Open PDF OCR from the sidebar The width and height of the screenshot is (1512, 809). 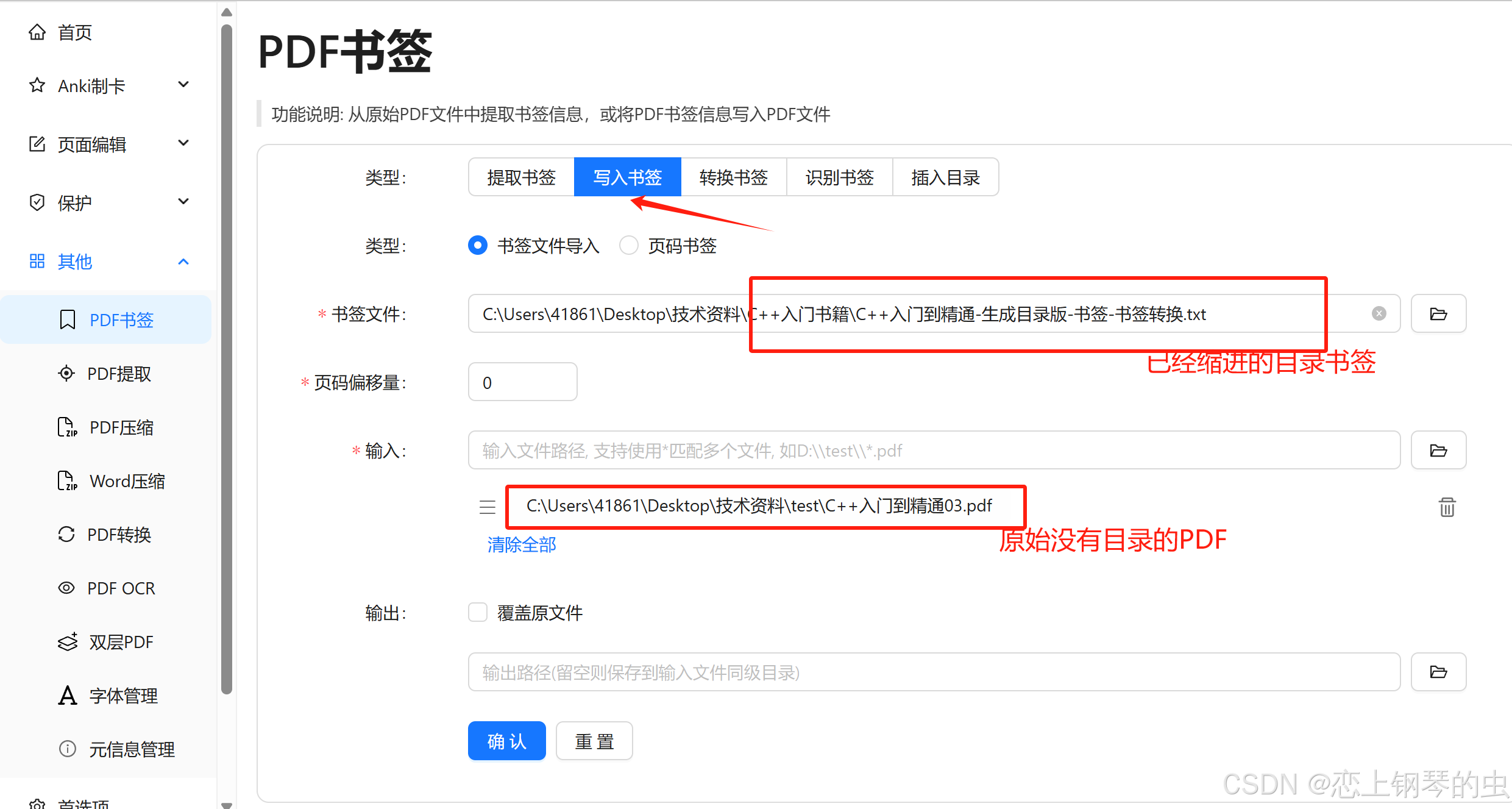[x=121, y=588]
